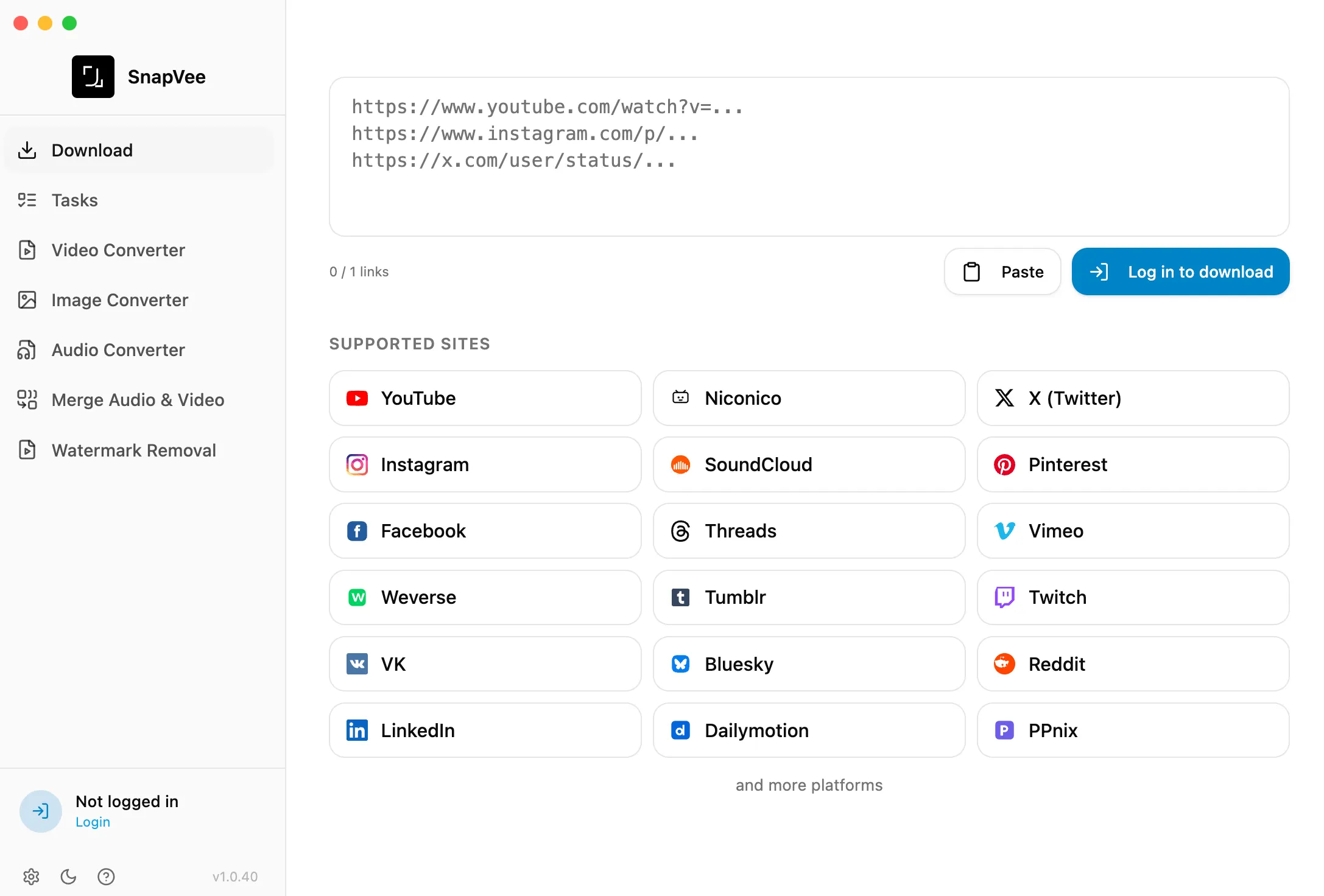The image size is (1324, 896).
Task: Click the Bluesky logo icon
Action: click(680, 663)
